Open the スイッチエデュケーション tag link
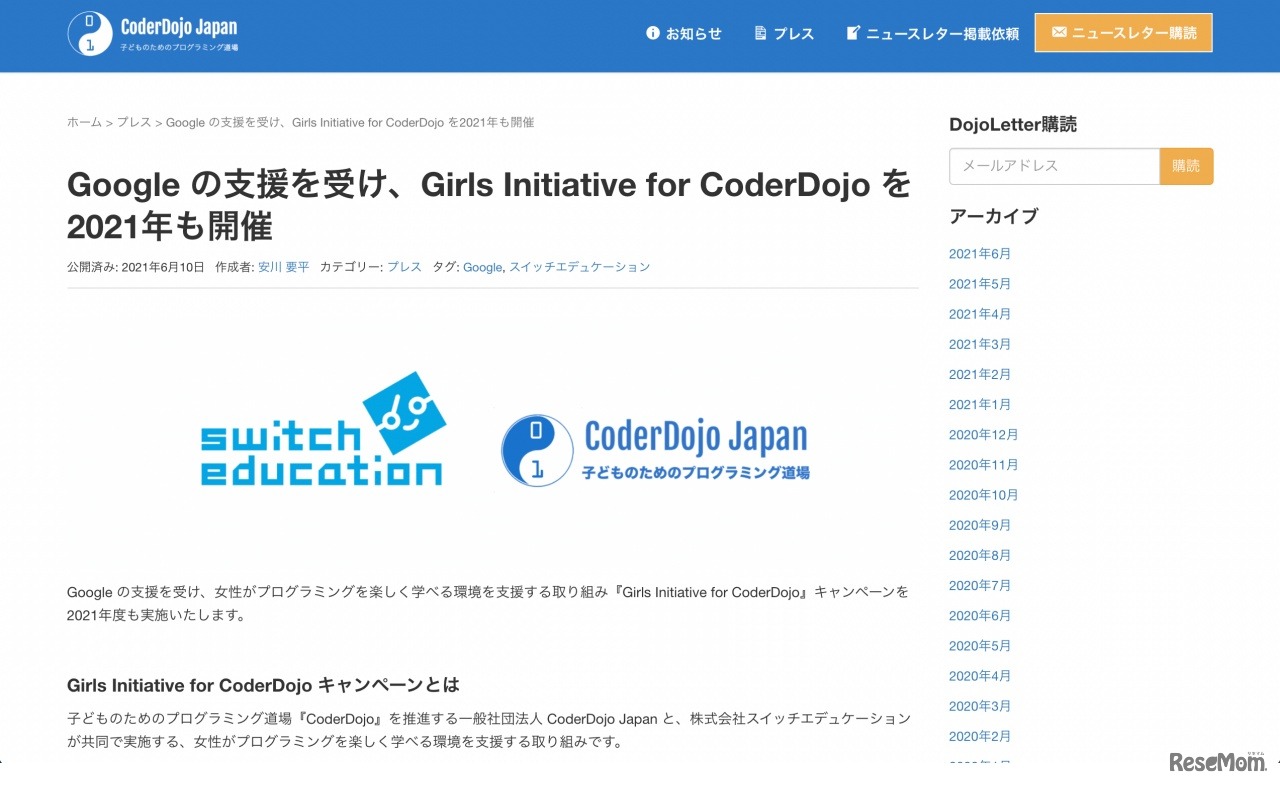Viewport: 1280px width, 785px height. click(x=580, y=267)
